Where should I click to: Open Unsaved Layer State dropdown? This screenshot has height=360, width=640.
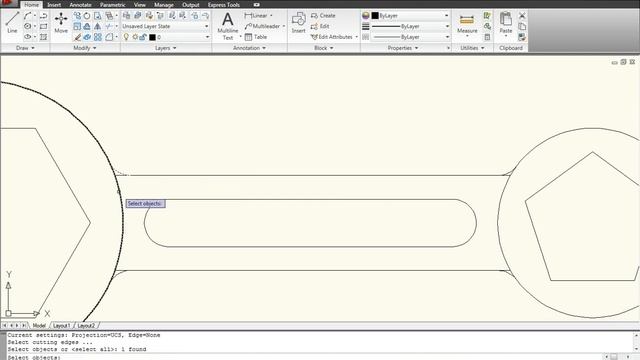166,26
